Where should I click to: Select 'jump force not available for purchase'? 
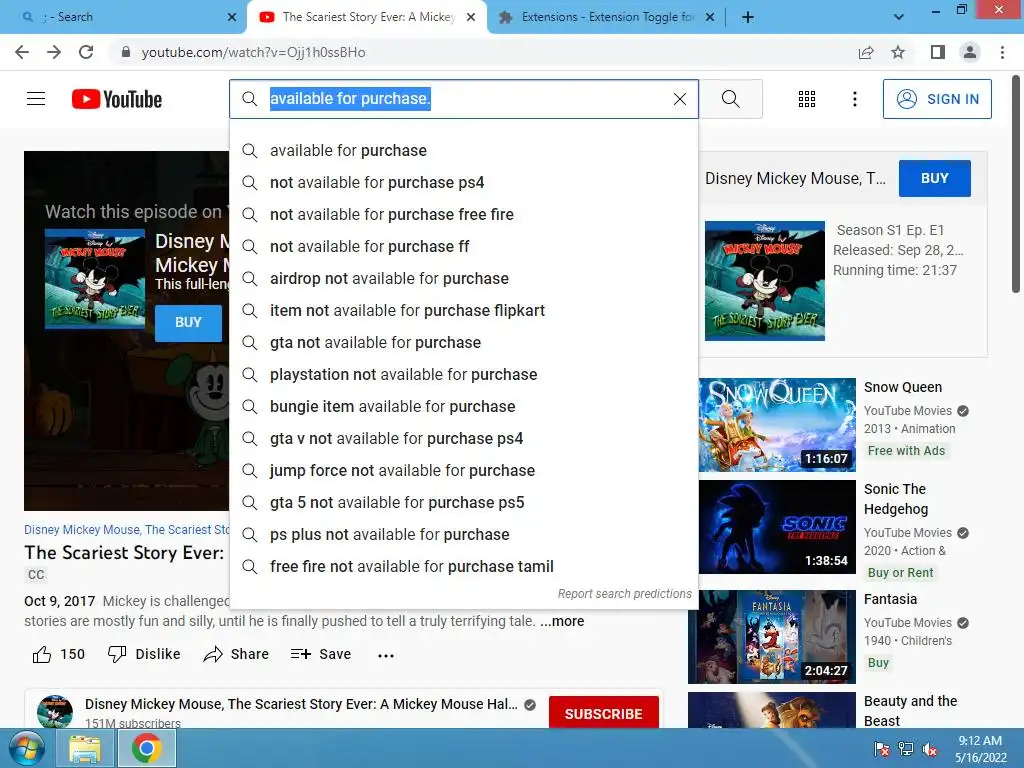[x=464, y=470]
